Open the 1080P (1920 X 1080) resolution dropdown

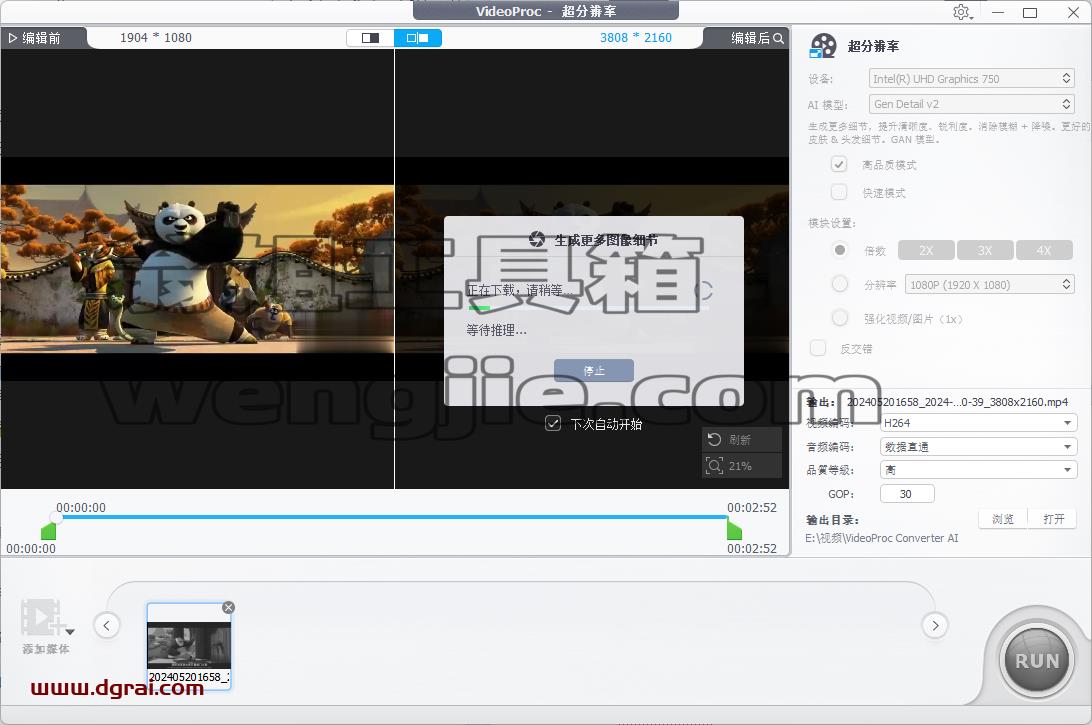click(x=990, y=284)
